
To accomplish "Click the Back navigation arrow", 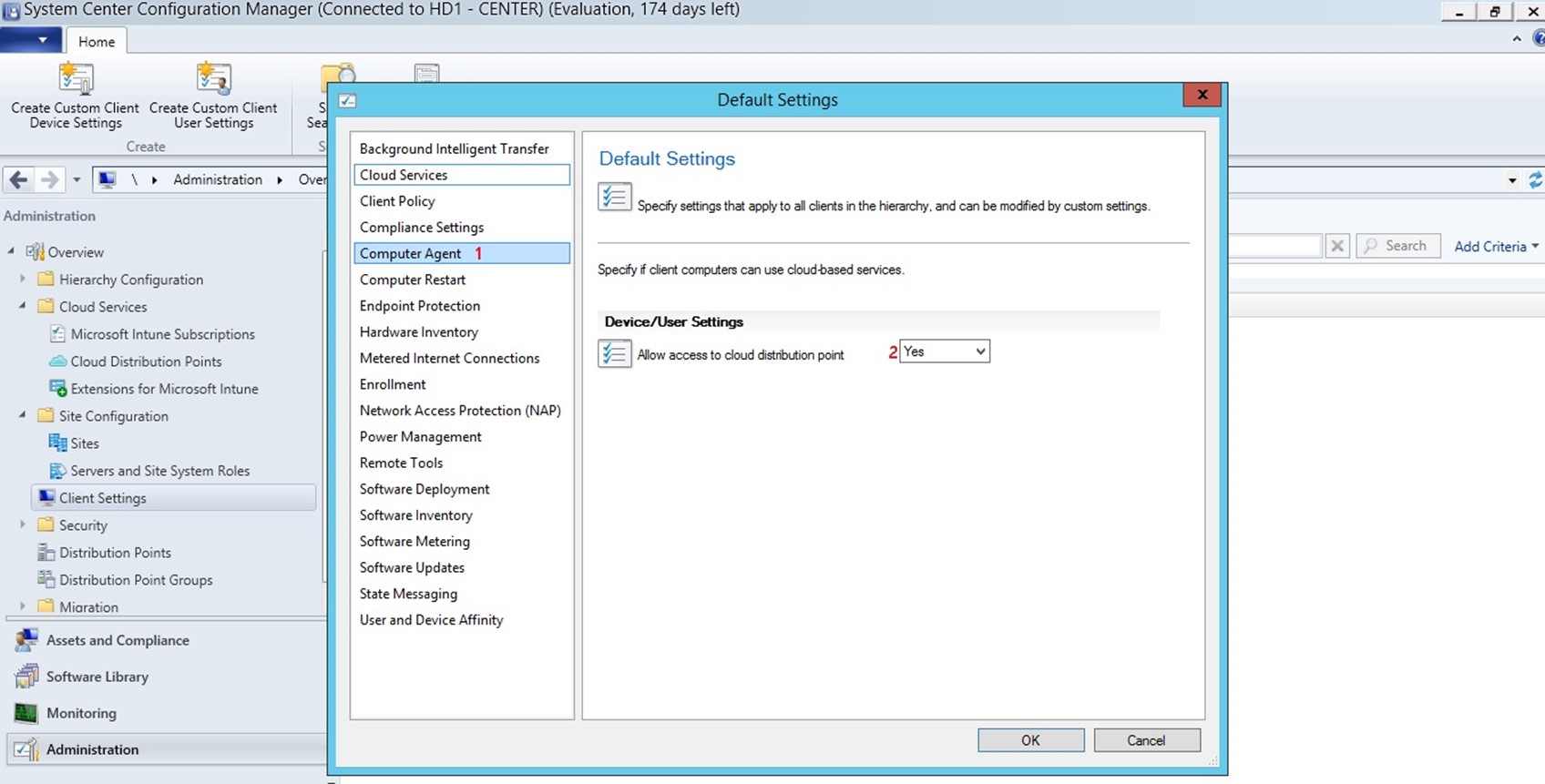I will pyautogui.click(x=18, y=179).
